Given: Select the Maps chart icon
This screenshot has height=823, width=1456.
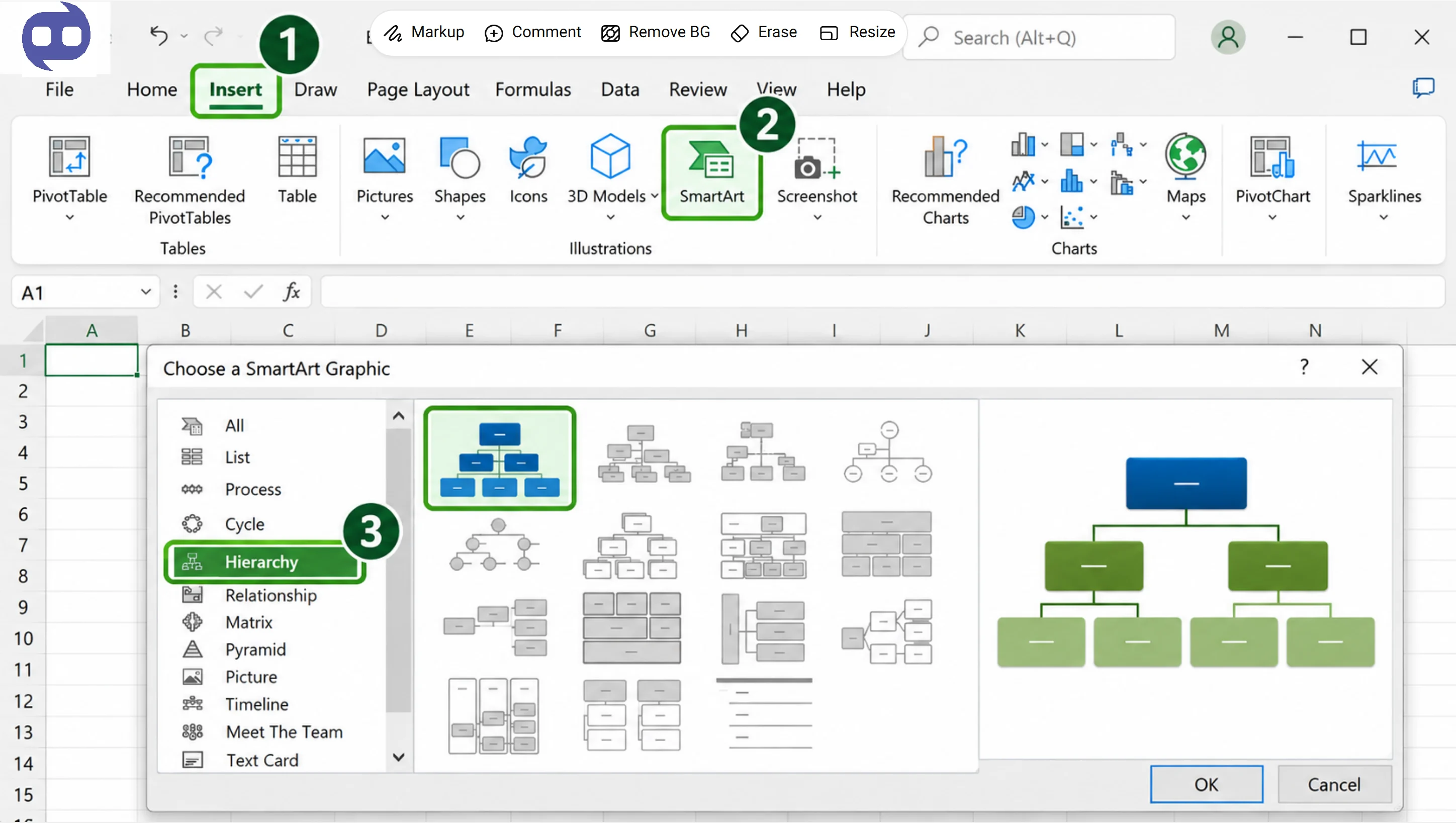Looking at the screenshot, I should [1186, 176].
